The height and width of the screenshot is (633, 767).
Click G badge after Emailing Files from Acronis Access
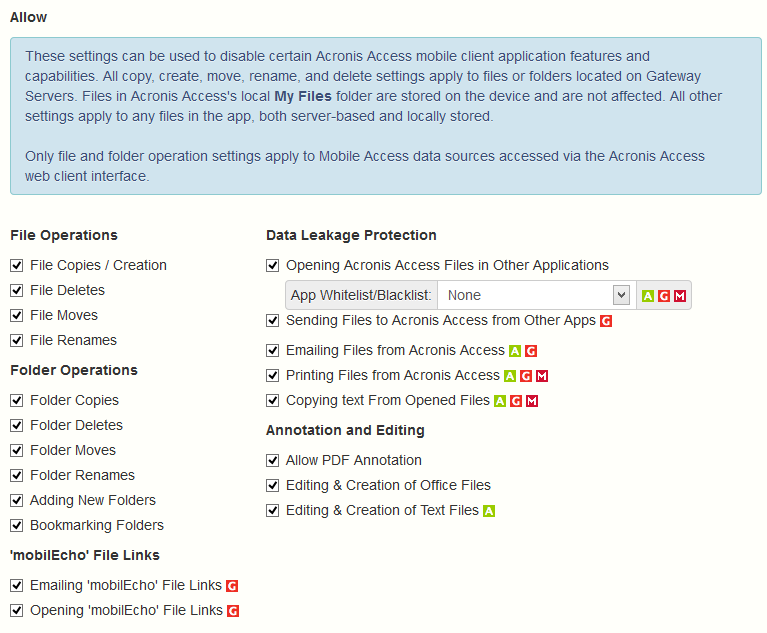531,351
